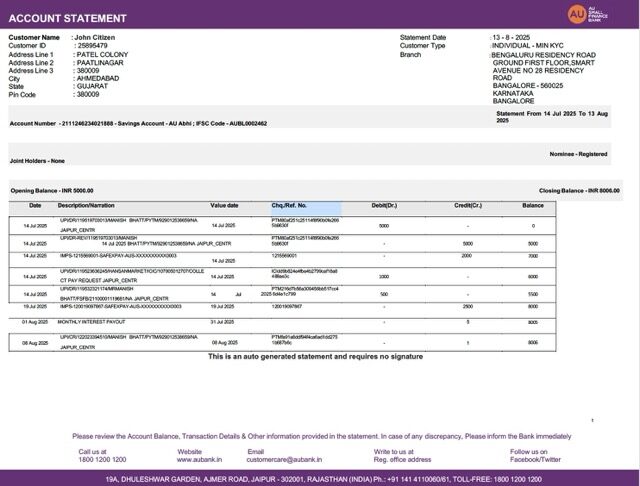Click the 500 debit amount
This screenshot has height=486, width=640.
click(x=384, y=294)
